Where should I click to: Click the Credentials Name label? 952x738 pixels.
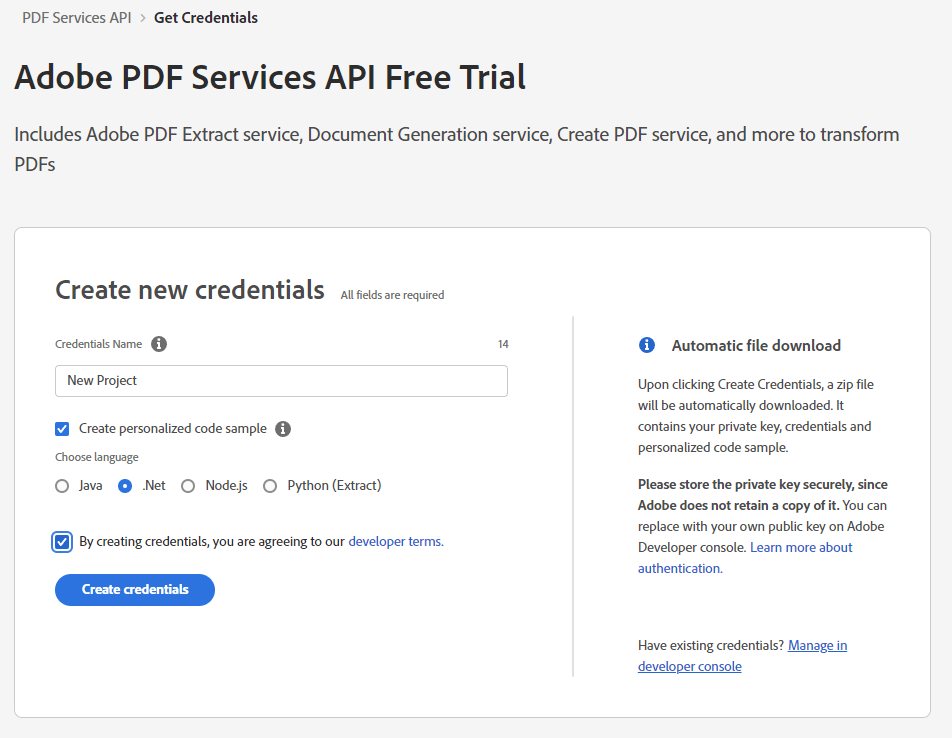(x=98, y=344)
